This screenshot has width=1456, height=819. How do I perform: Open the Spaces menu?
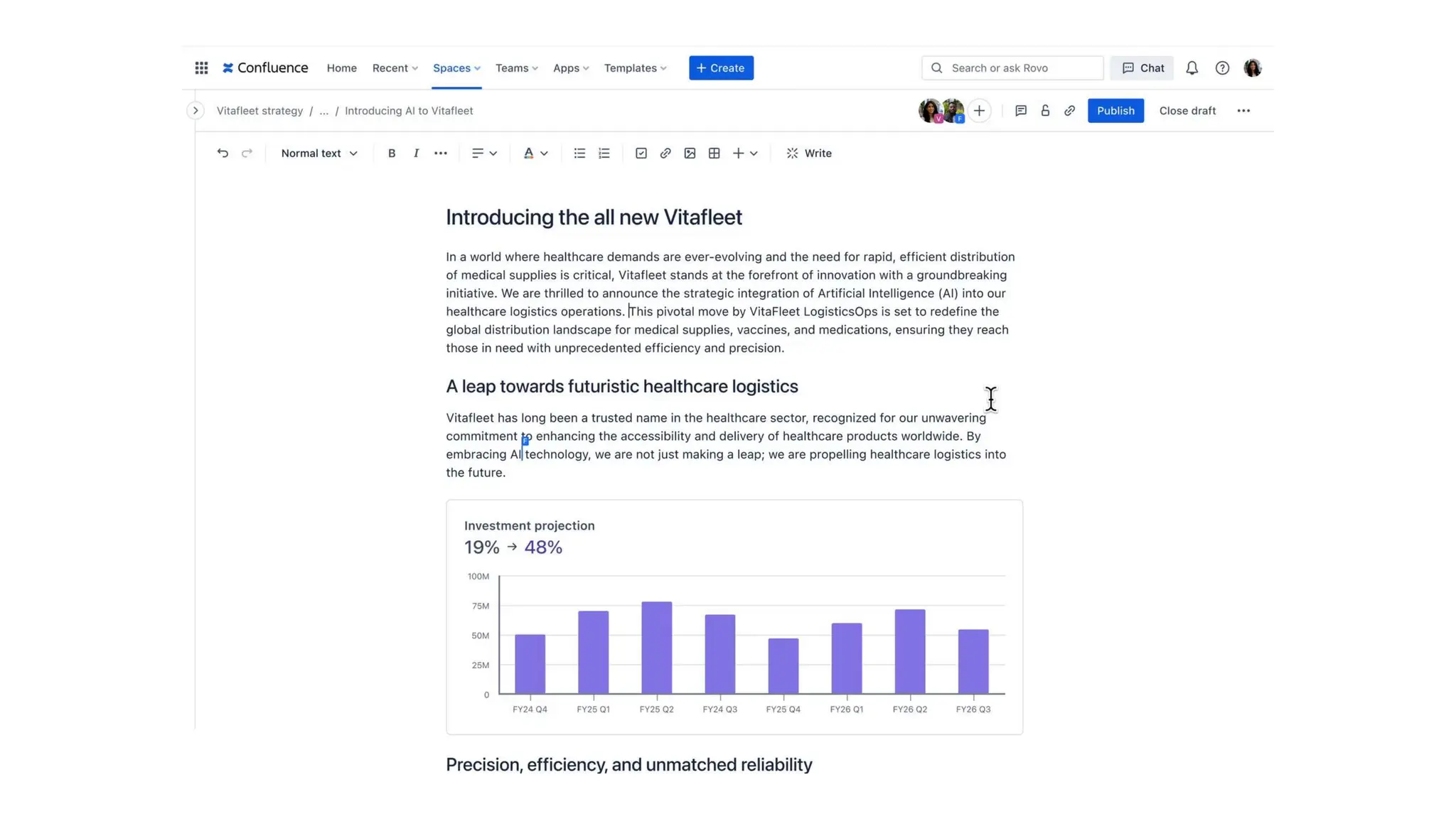456,68
